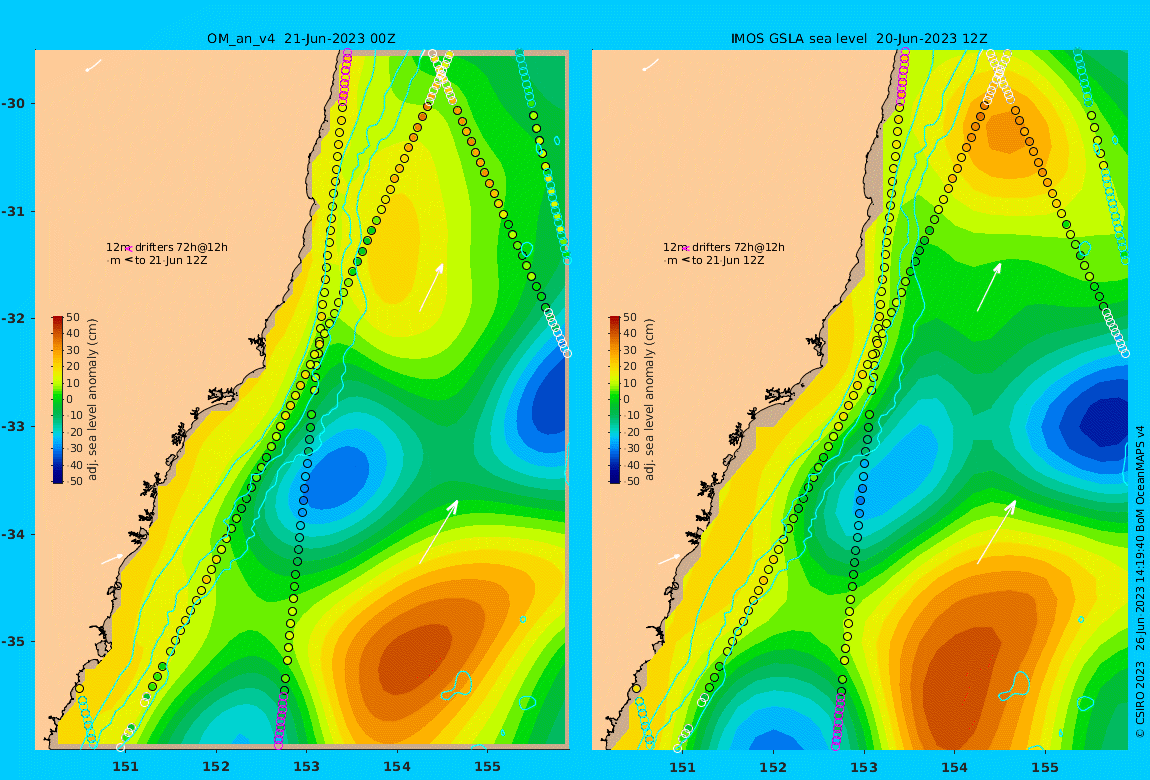The height and width of the screenshot is (780, 1150).
Task: Click the left panel title "OM_an_v4 21-Jun-2023 00Z"
Action: pyautogui.click(x=301, y=39)
